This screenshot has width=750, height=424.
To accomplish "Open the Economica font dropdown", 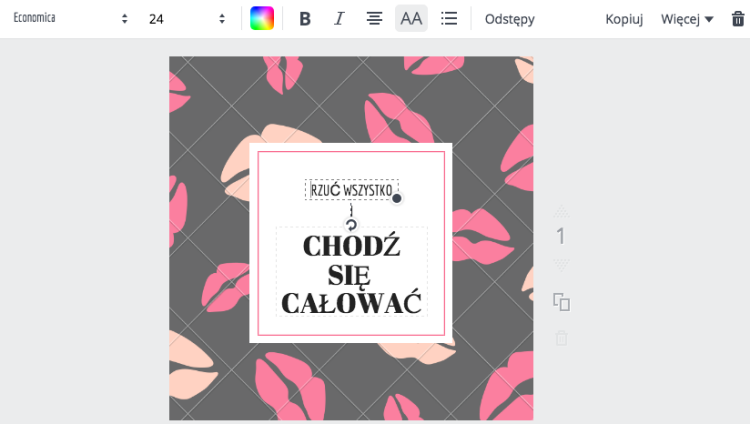I will [70, 19].
